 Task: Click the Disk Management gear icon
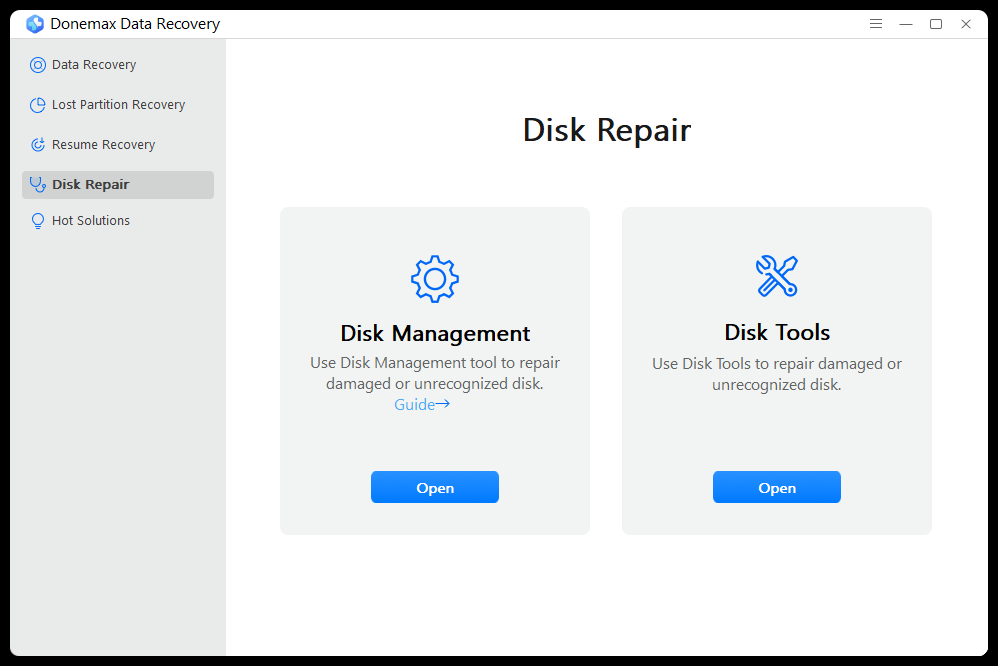click(435, 279)
